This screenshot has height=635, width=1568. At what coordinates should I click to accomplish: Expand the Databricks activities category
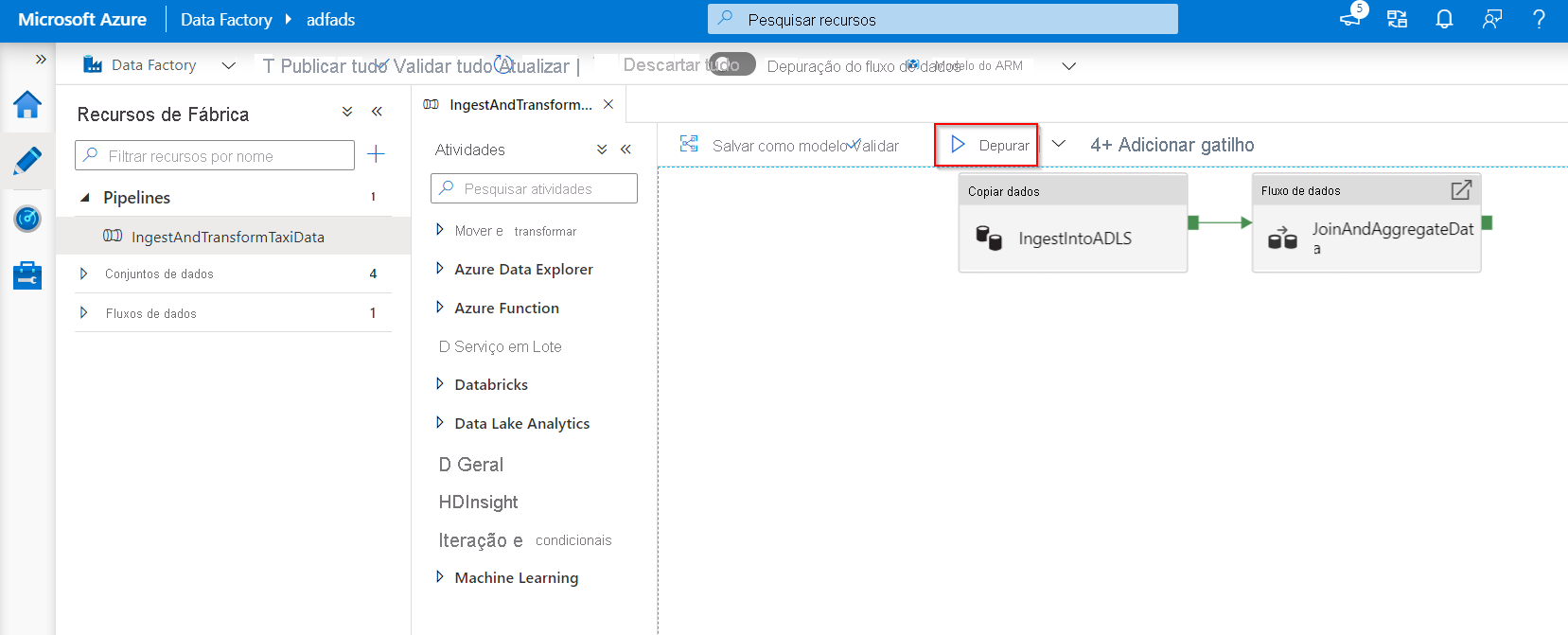point(439,383)
